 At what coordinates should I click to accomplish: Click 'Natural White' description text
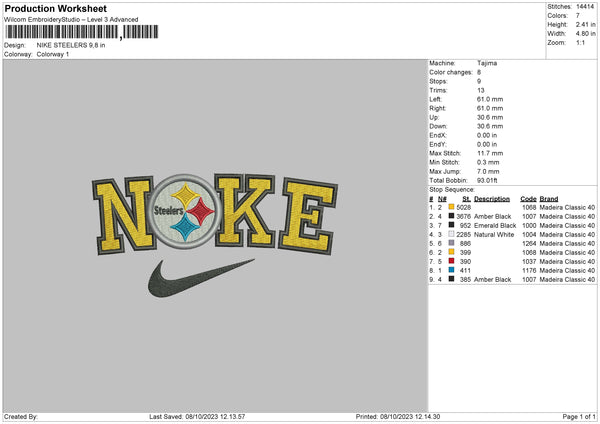click(494, 235)
